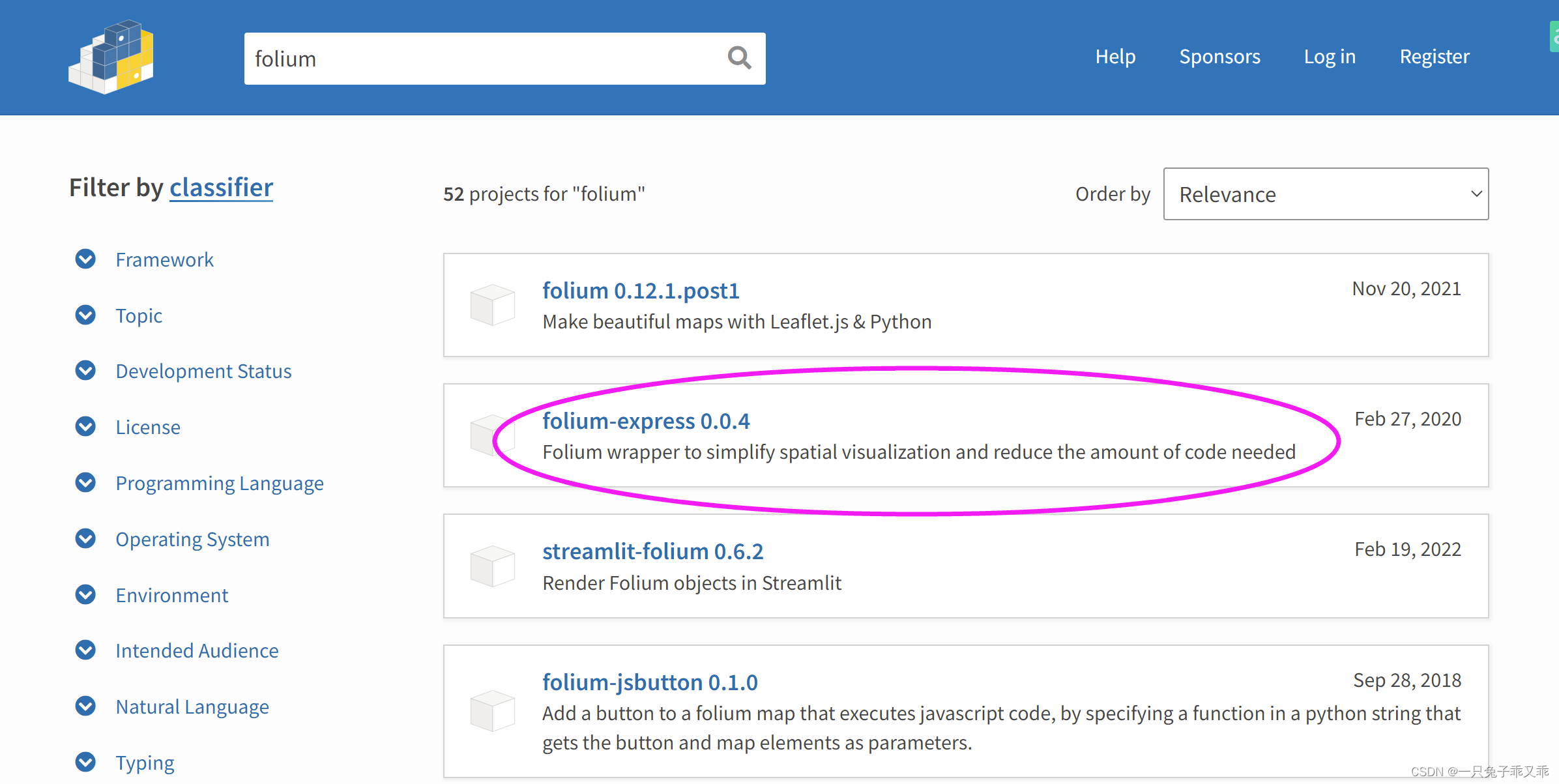The width and height of the screenshot is (1559, 784).
Task: Open folium-jsbutton 0.1.0 project
Action: 650,682
